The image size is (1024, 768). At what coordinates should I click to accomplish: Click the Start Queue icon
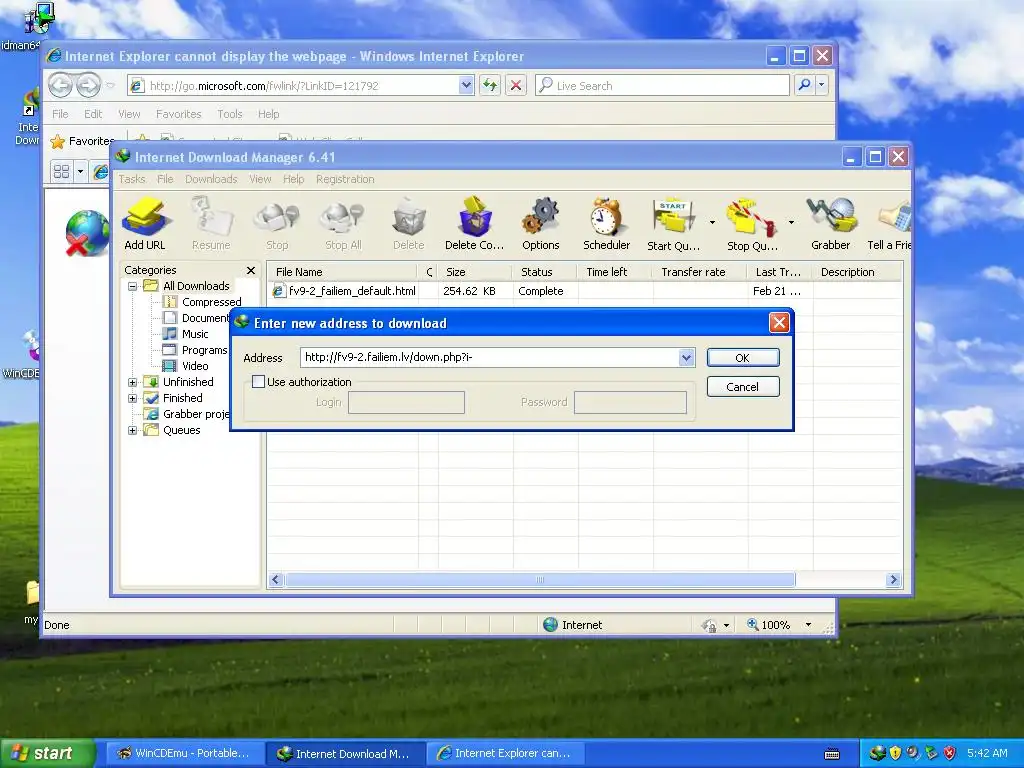click(673, 224)
